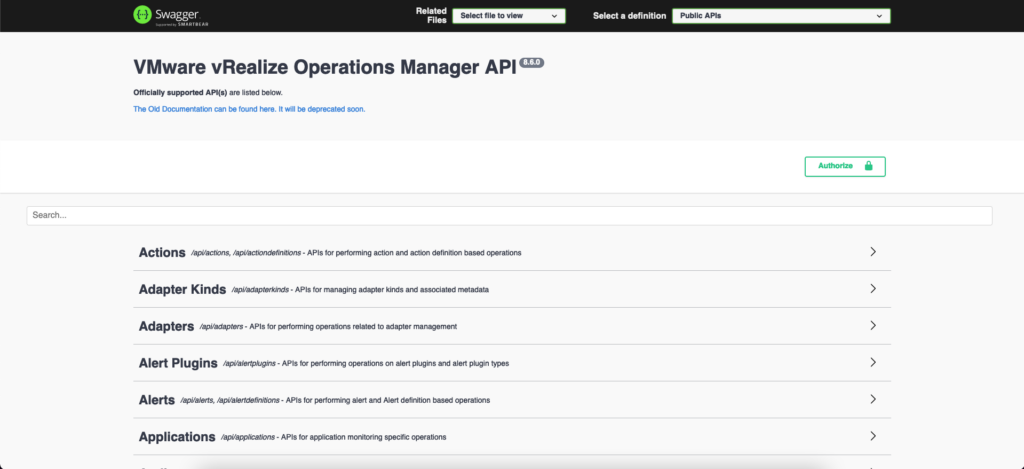Expand the Applications section chevron
Image resolution: width=1024 pixels, height=469 pixels.
pos(873,436)
